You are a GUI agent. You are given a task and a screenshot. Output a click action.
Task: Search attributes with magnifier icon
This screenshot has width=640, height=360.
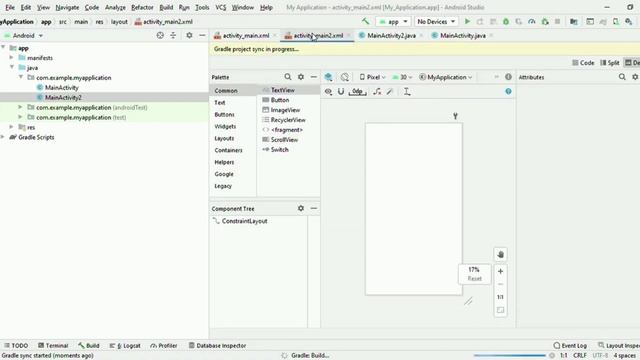click(622, 77)
